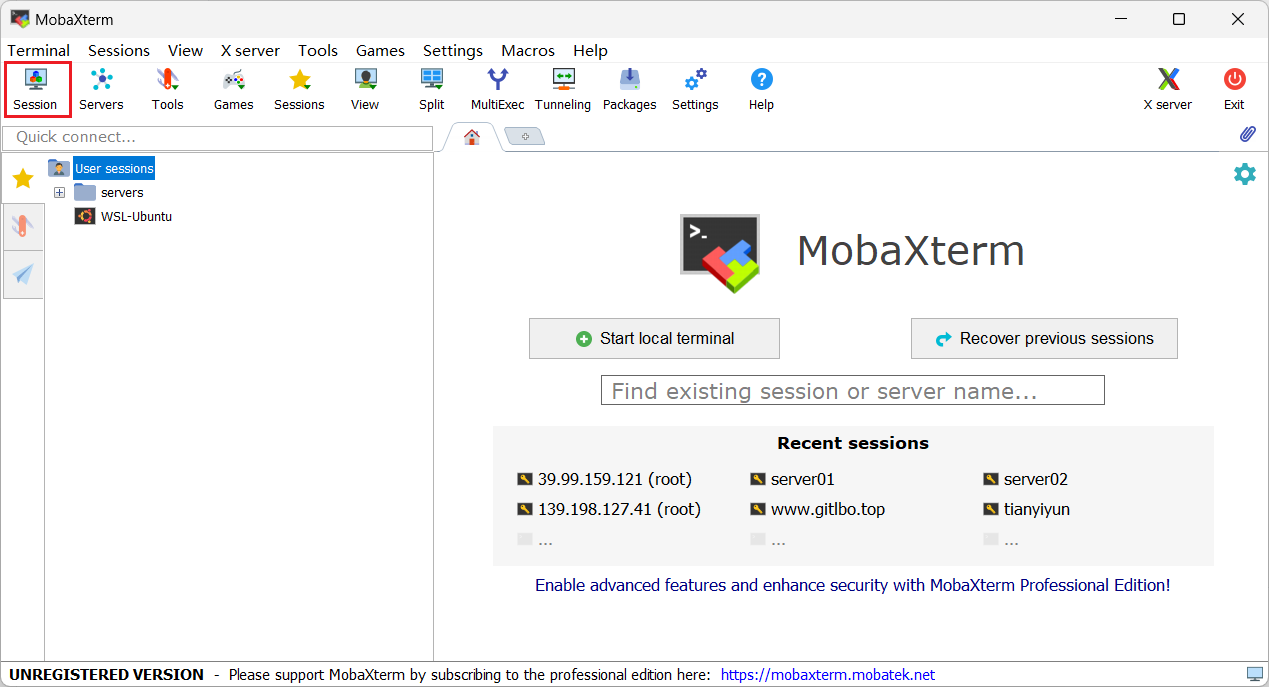The height and width of the screenshot is (687, 1269).
Task: Click the WSL-Ubuntu session icon
Action: (x=85, y=216)
